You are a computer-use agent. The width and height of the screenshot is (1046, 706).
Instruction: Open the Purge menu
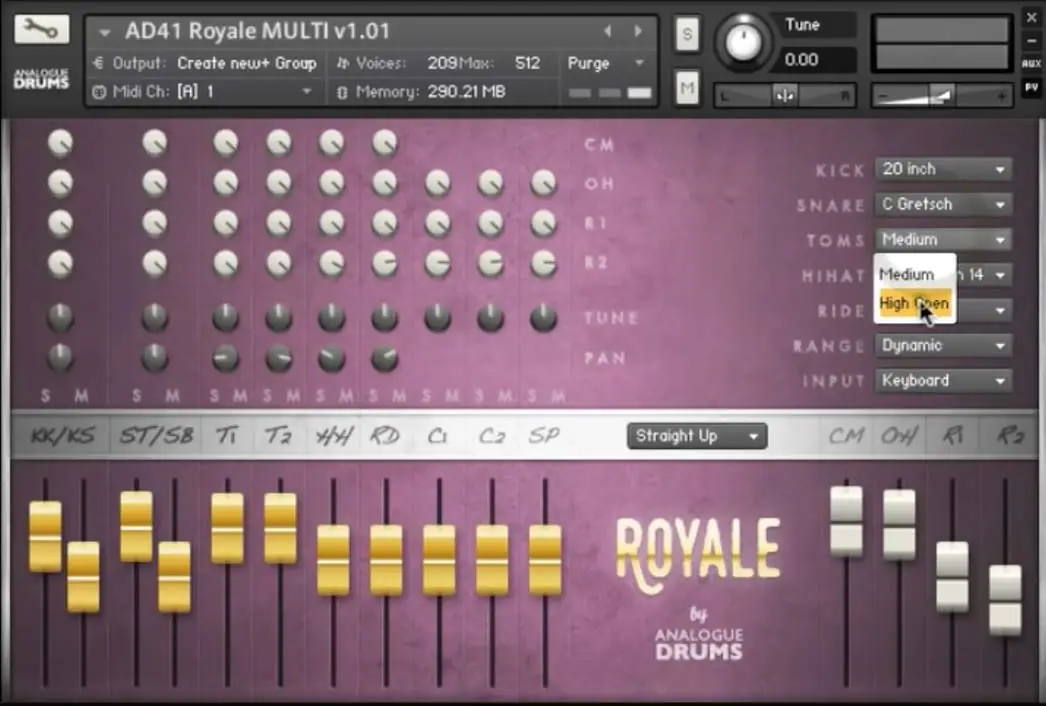point(606,63)
